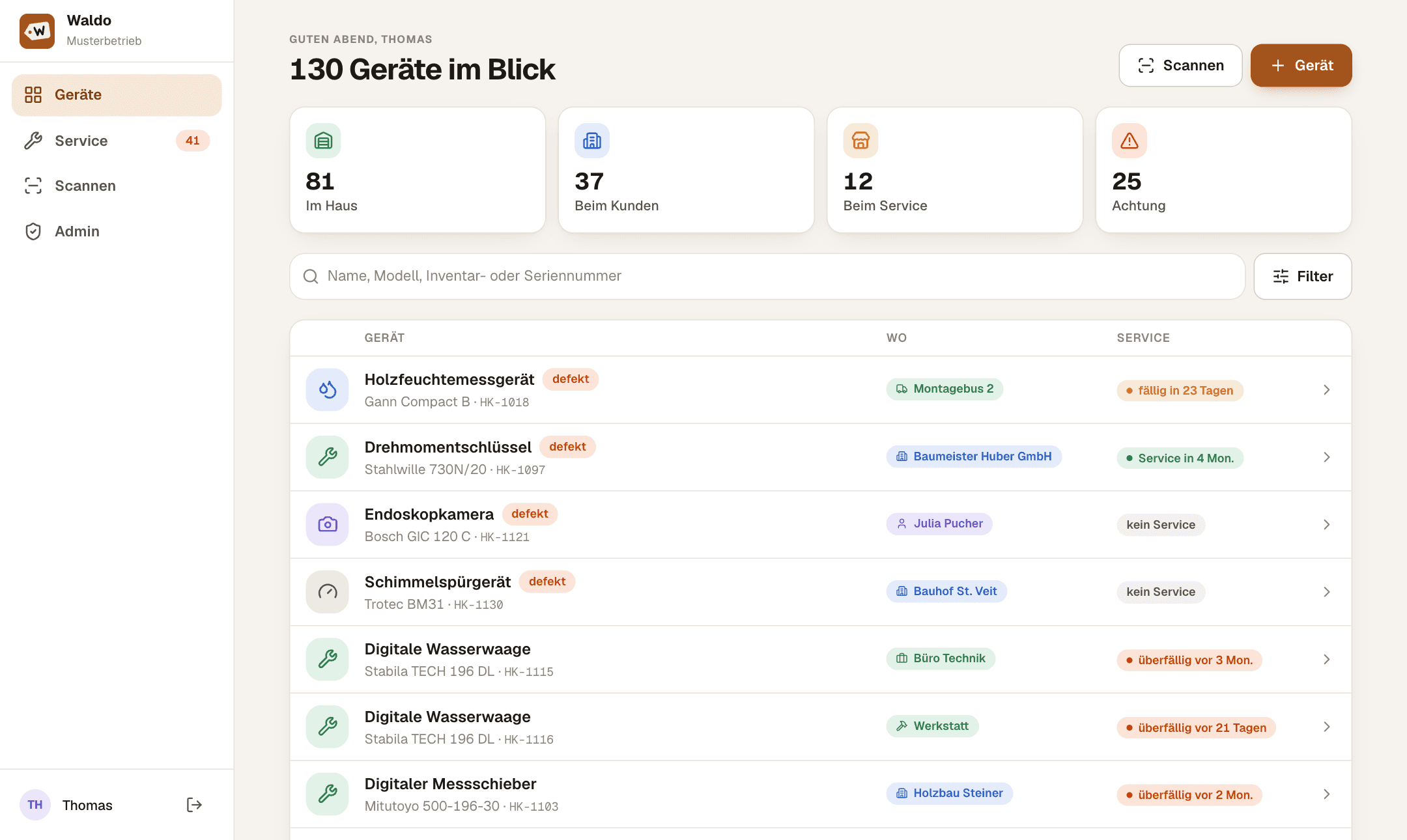Screen dimensions: 1407x840
Task: Click the Beim Service store icon
Action: (x=860, y=141)
